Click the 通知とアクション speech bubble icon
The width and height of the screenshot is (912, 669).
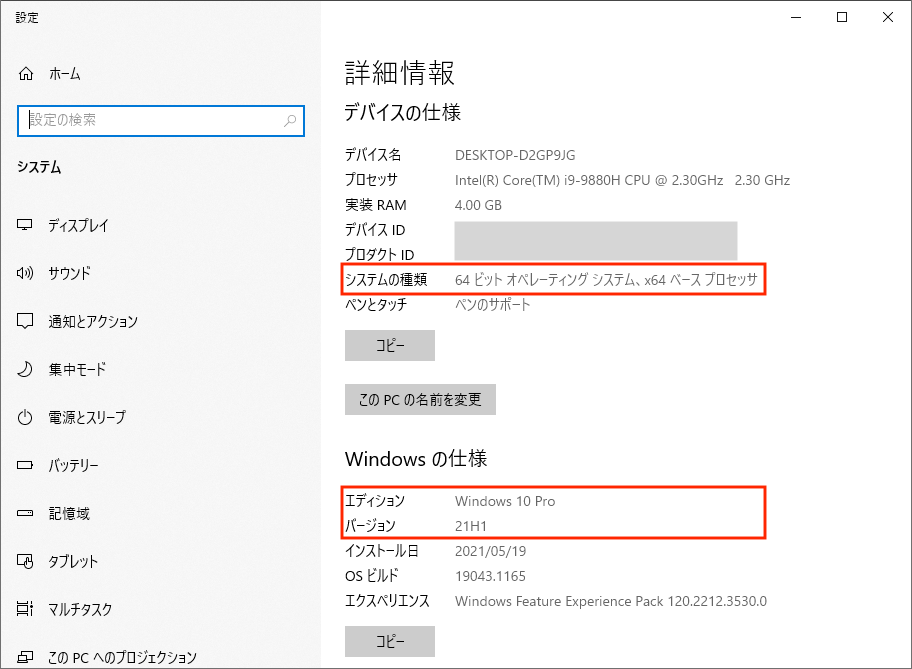[25, 321]
